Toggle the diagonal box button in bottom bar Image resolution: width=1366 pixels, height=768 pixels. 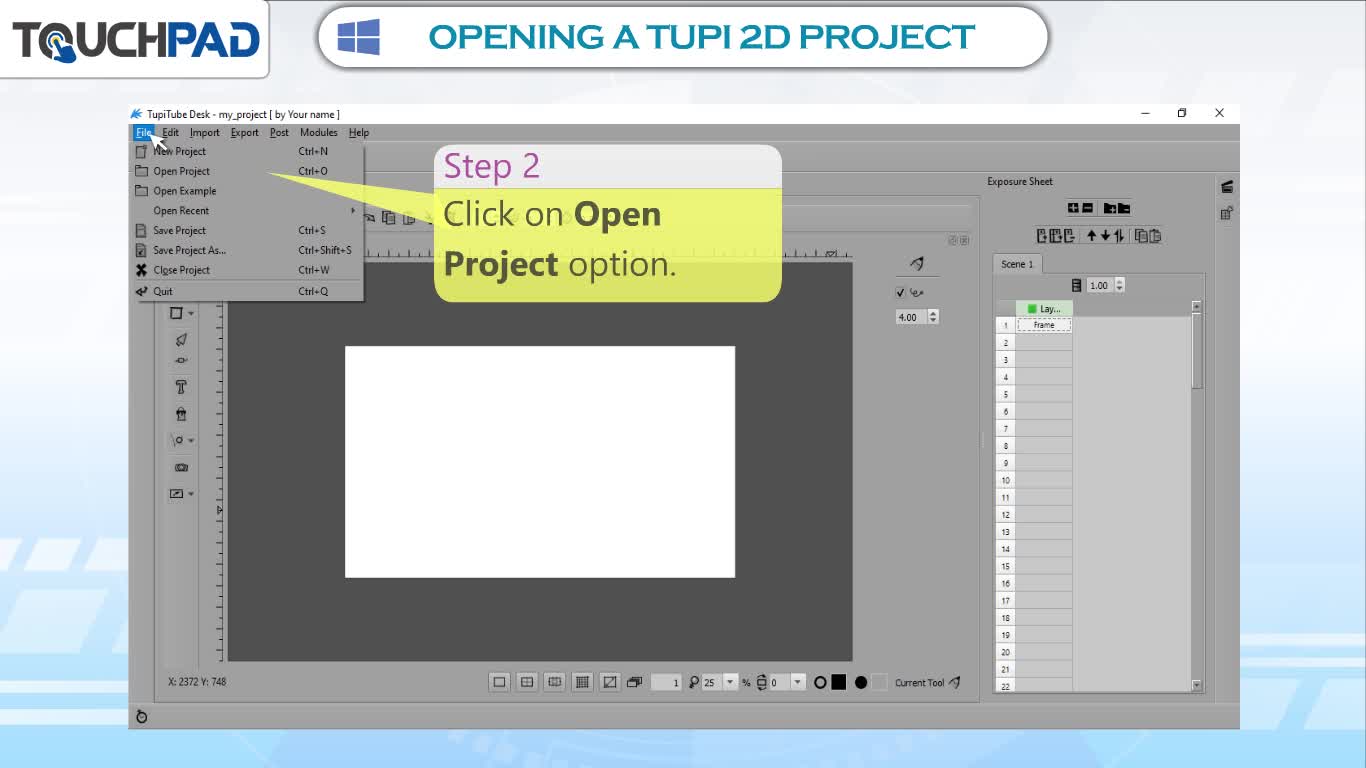[610, 682]
